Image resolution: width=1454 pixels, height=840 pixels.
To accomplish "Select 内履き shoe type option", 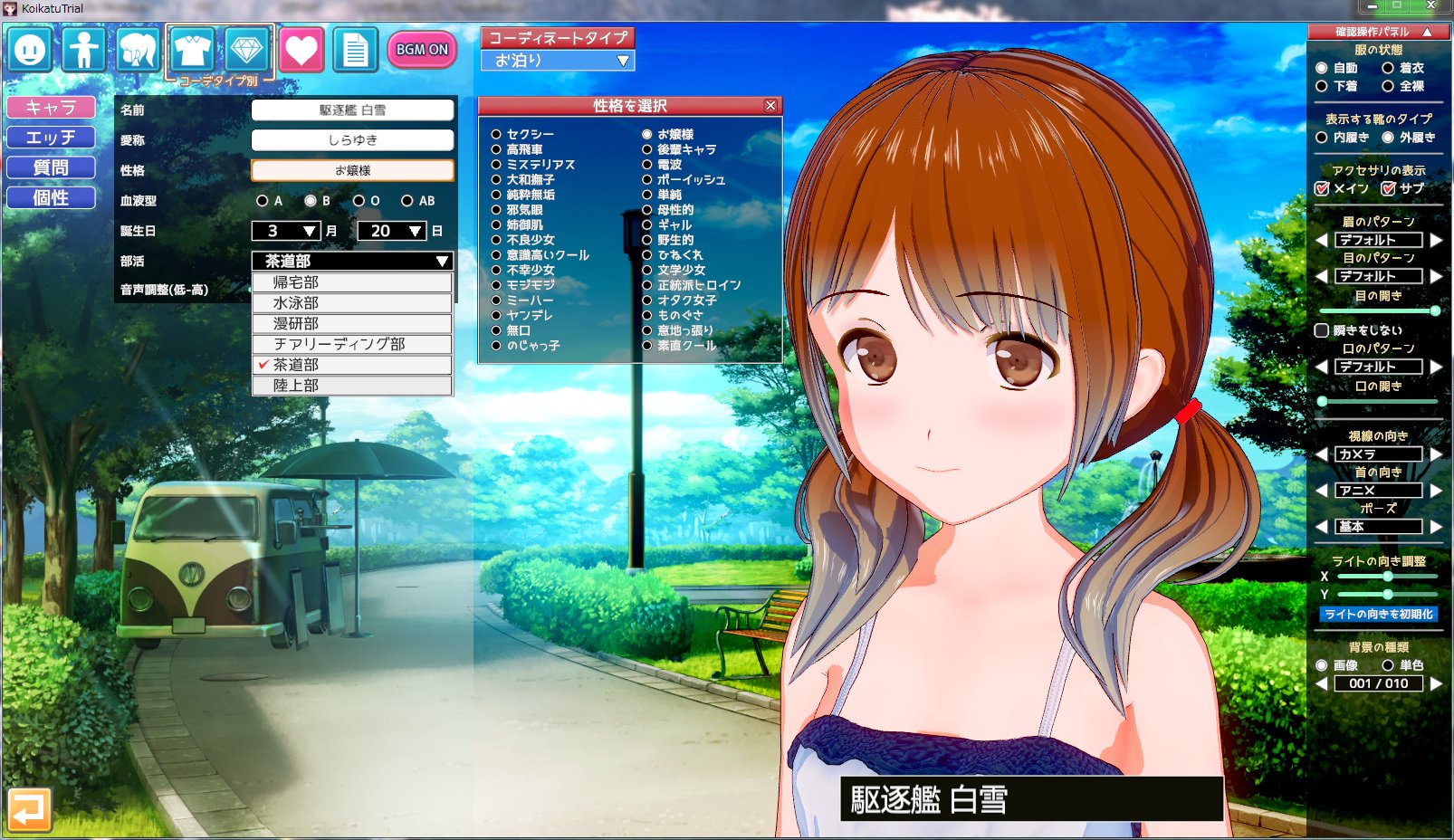I will click(1322, 138).
